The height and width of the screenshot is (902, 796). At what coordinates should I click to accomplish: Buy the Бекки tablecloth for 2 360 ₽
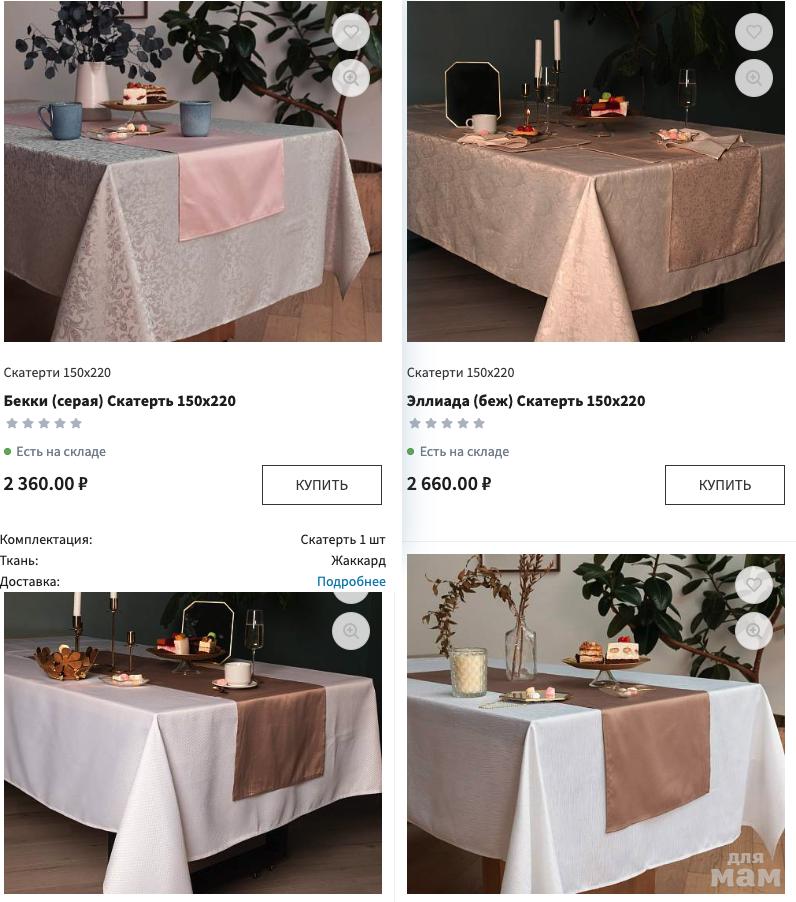[x=322, y=485]
